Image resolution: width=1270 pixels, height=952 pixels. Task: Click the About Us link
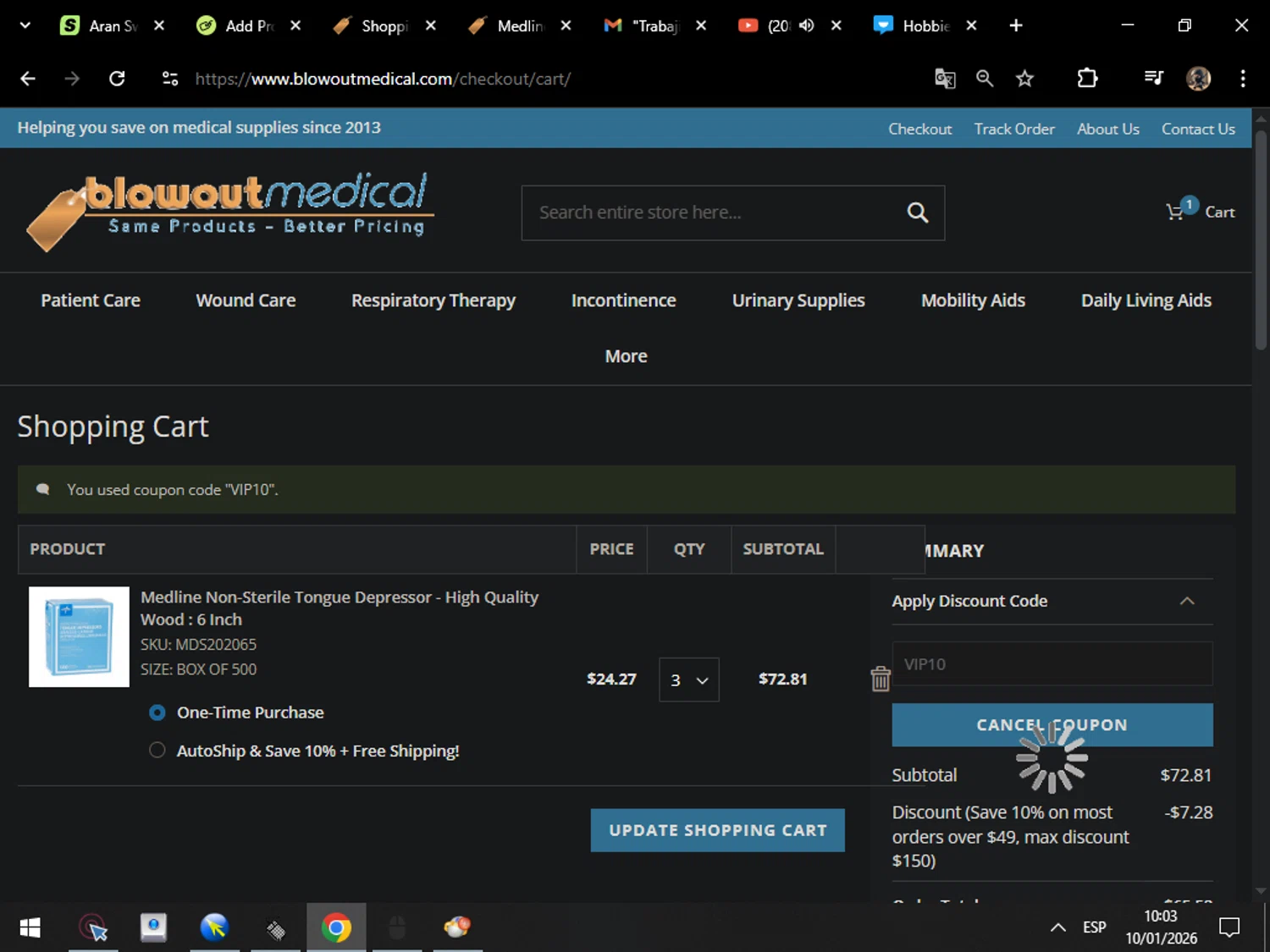(1108, 129)
